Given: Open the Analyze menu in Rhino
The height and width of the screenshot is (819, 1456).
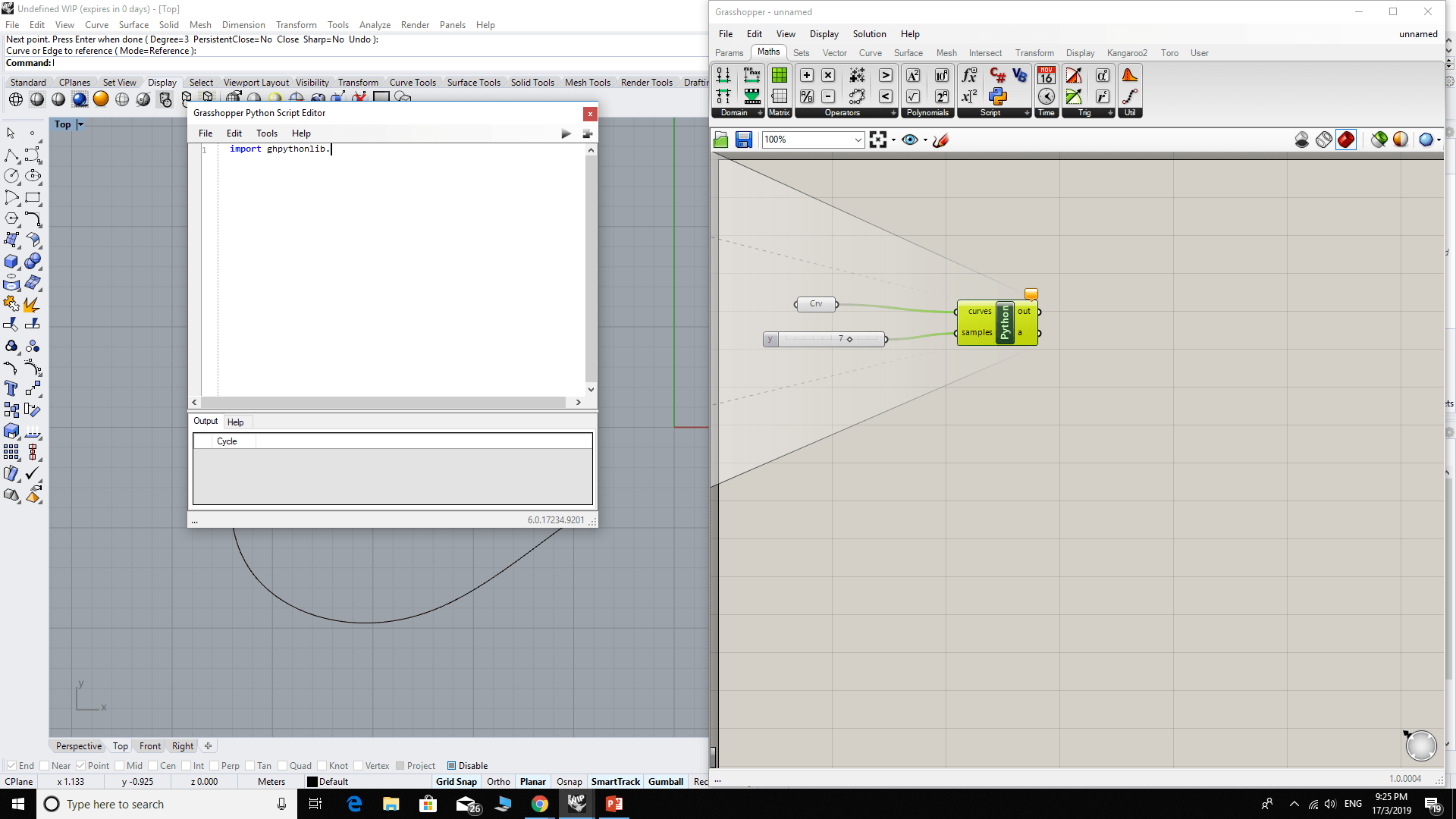Looking at the screenshot, I should [x=375, y=25].
